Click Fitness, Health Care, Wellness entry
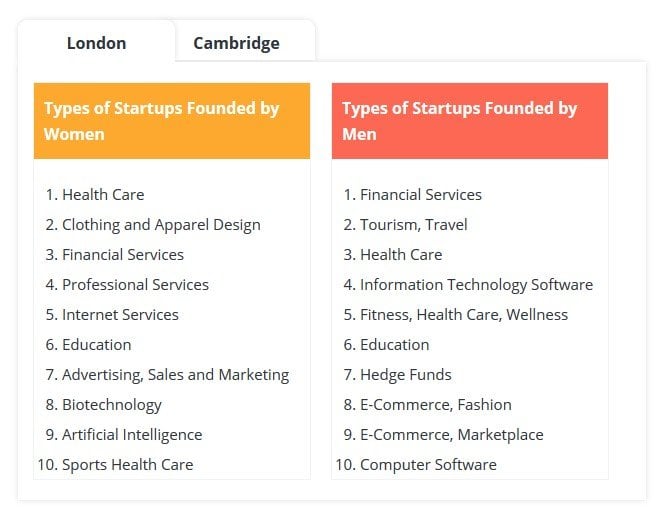Screen dimensions: 660x514 pyautogui.click(x=463, y=315)
